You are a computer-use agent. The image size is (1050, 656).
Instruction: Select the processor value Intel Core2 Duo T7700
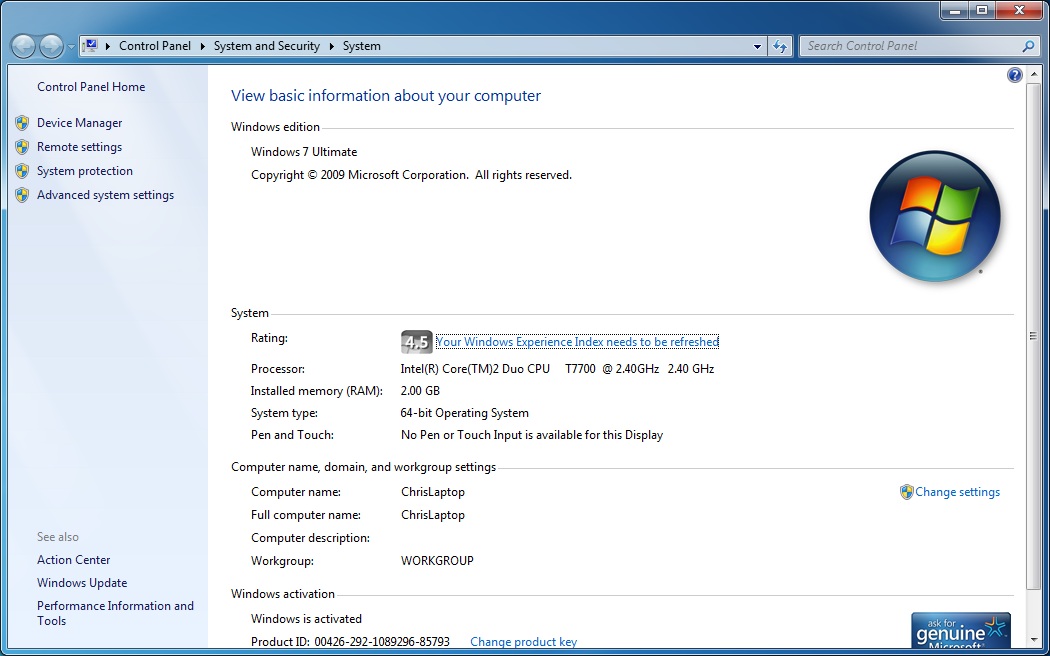(557, 369)
